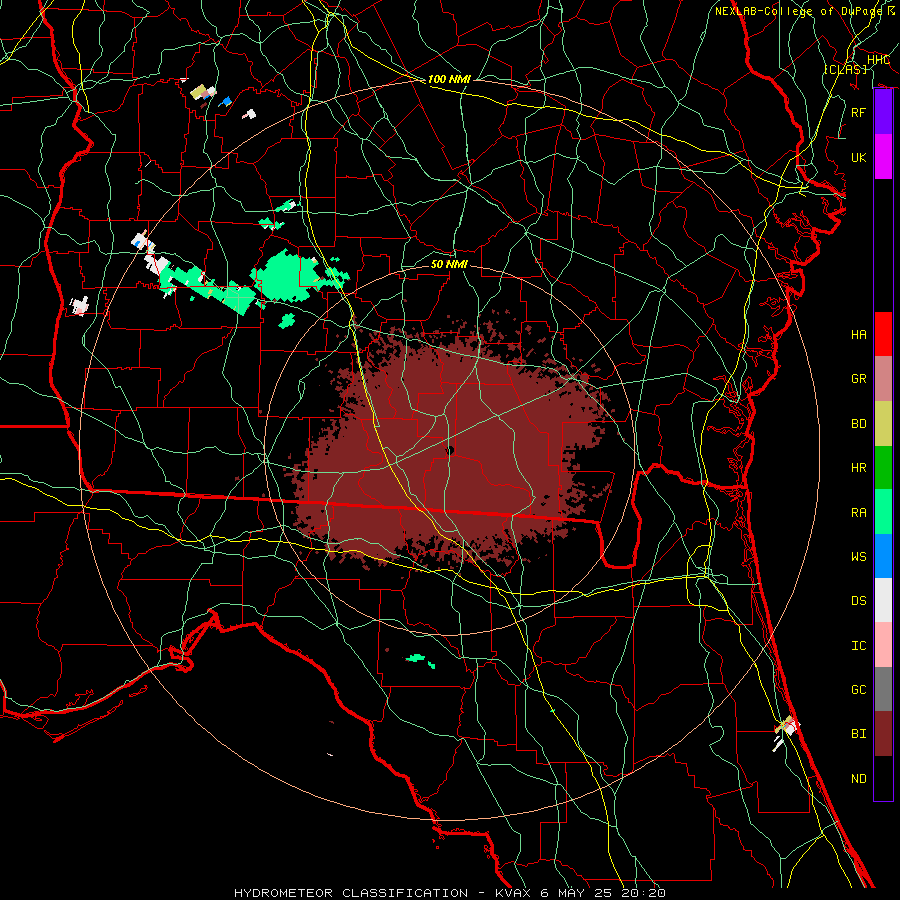Click the RF purple legend swatch
The width and height of the screenshot is (900, 900).
pyautogui.click(x=883, y=112)
